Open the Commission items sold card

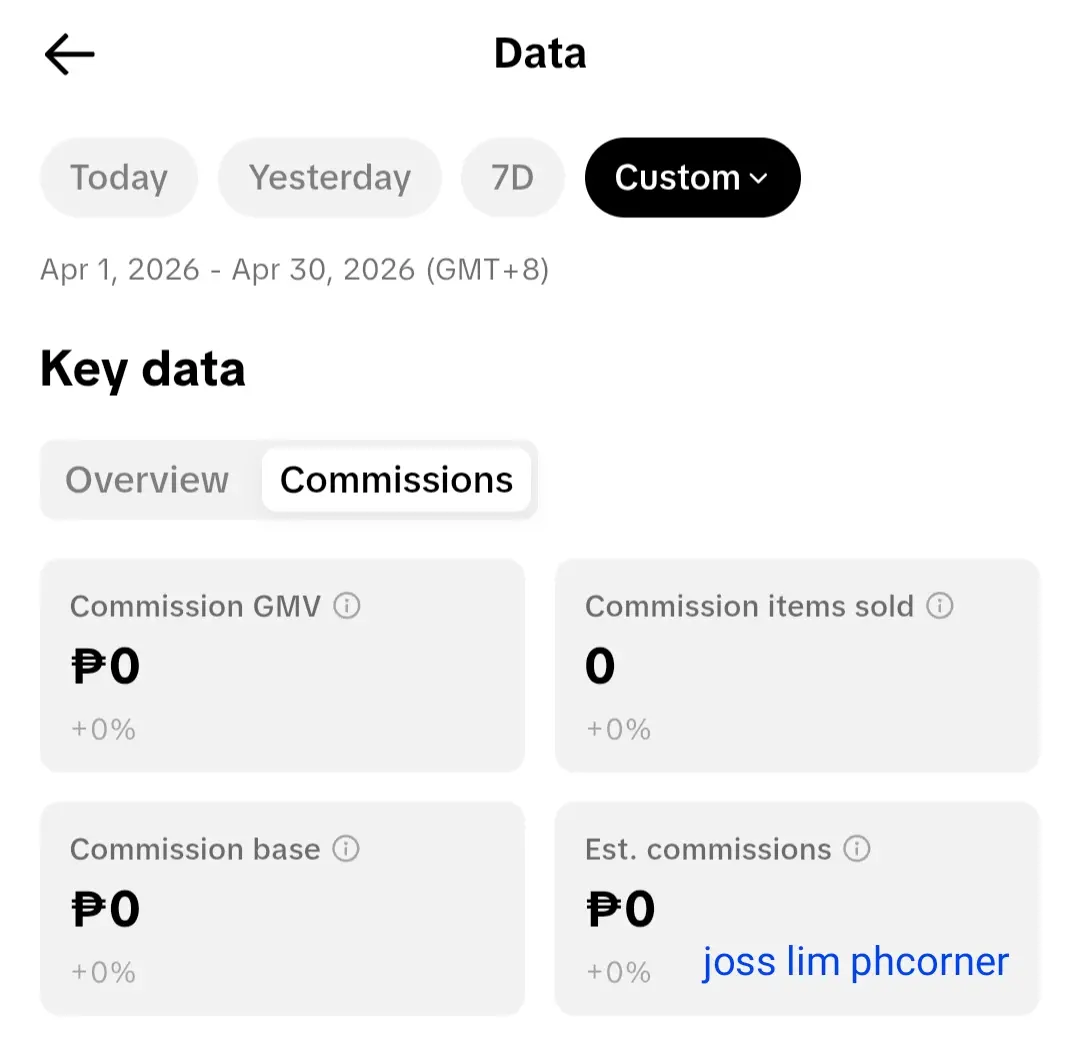797,665
